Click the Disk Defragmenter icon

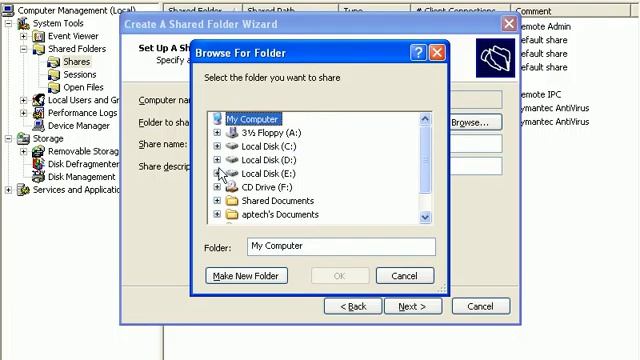38,164
